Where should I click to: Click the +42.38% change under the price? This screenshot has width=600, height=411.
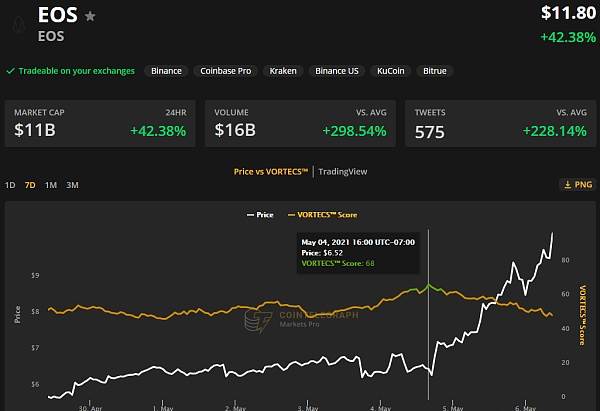(x=568, y=38)
